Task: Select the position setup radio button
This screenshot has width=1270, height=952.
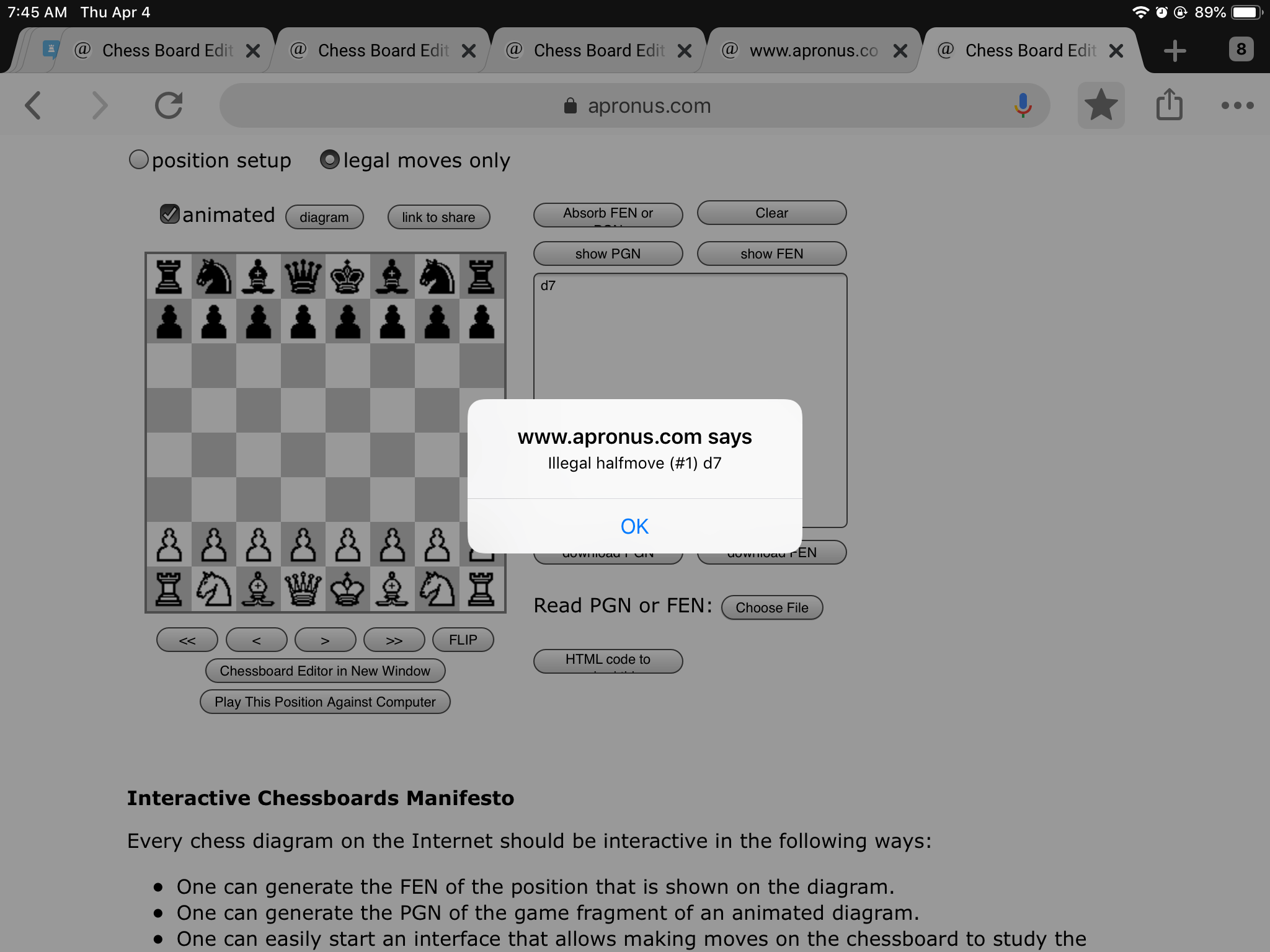Action: point(139,159)
